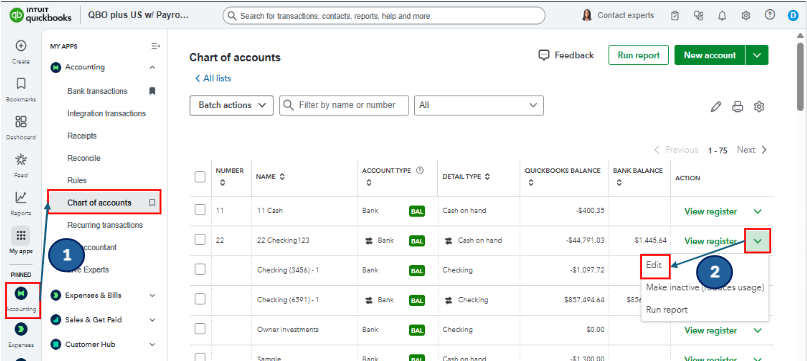Open Recurring transactions in sidebar
Viewport: 807px width, 361px height.
point(105,225)
